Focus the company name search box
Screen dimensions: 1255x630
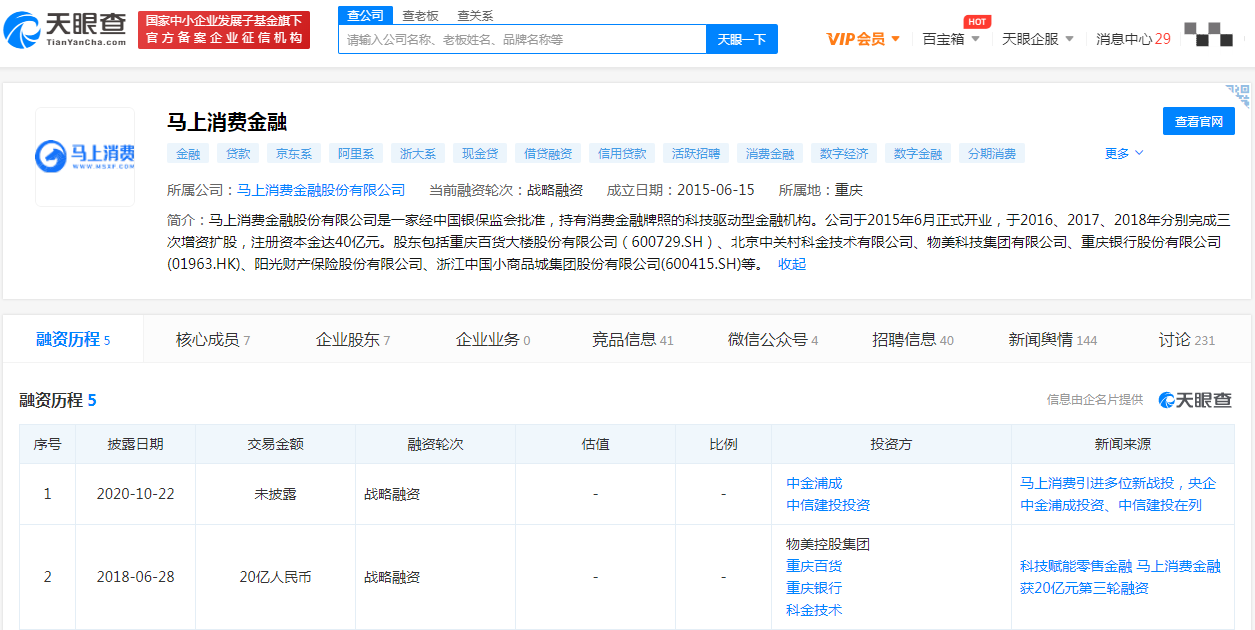click(523, 39)
